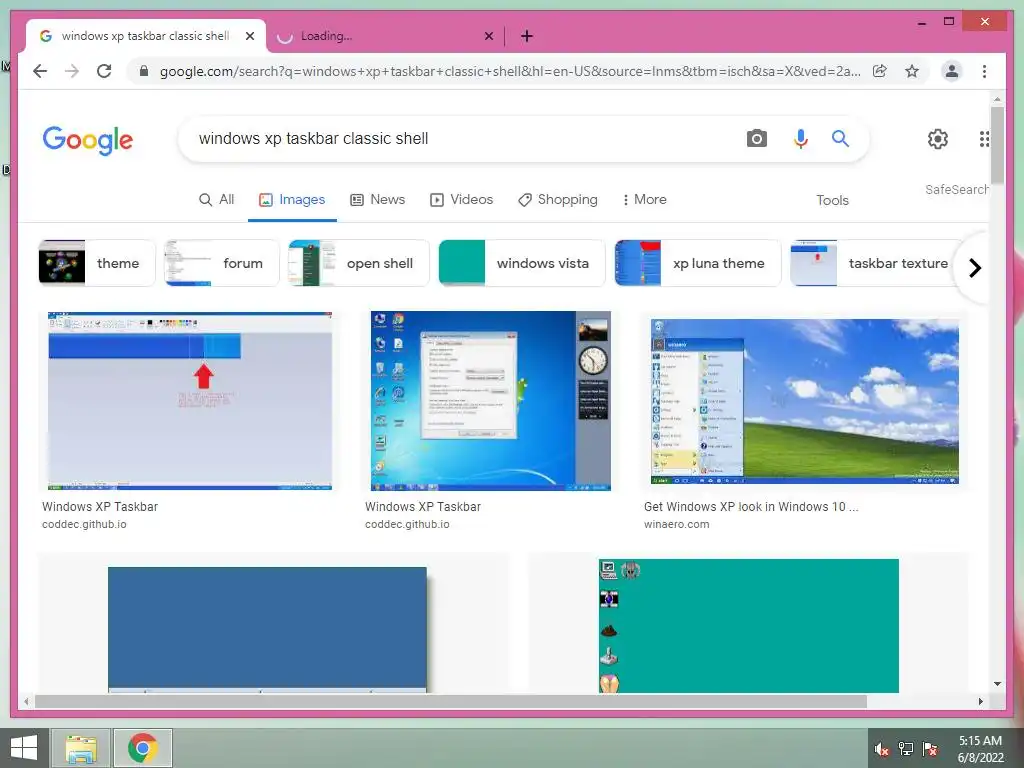Click the Chrome taskbar icon
The height and width of the screenshot is (768, 1024).
pyautogui.click(x=143, y=748)
